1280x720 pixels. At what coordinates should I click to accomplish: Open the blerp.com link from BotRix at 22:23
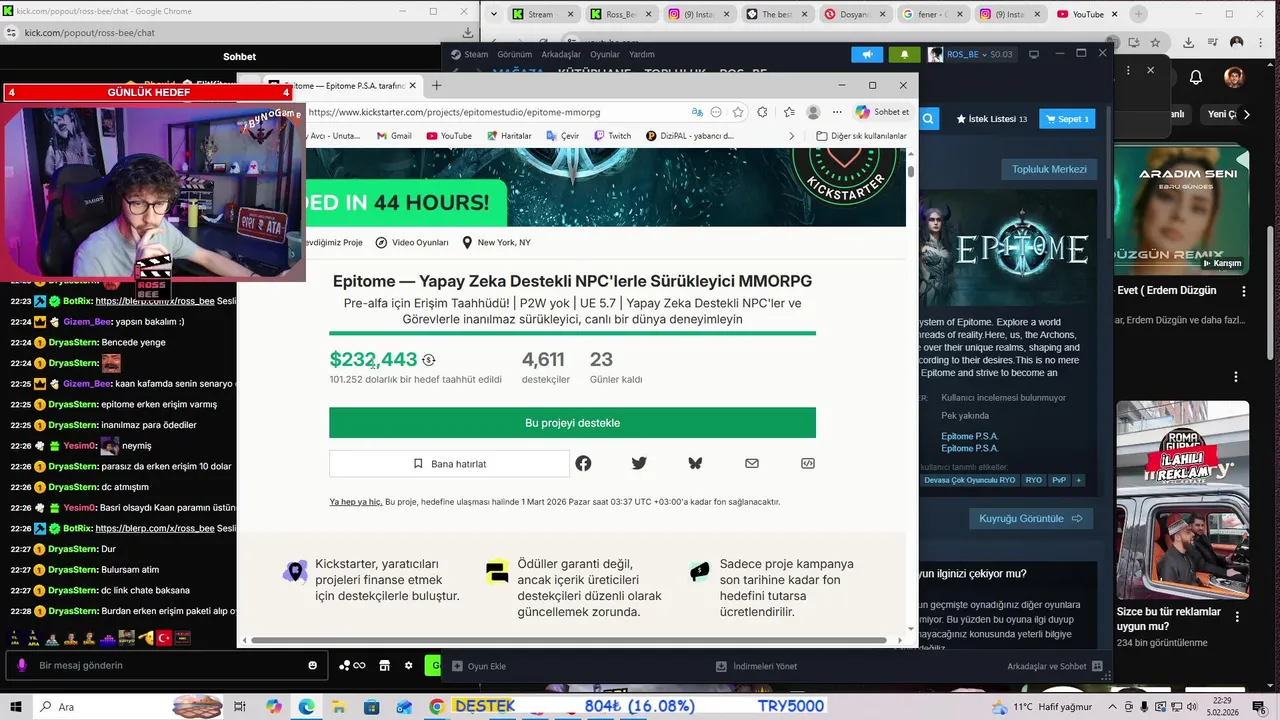pyautogui.click(x=155, y=301)
